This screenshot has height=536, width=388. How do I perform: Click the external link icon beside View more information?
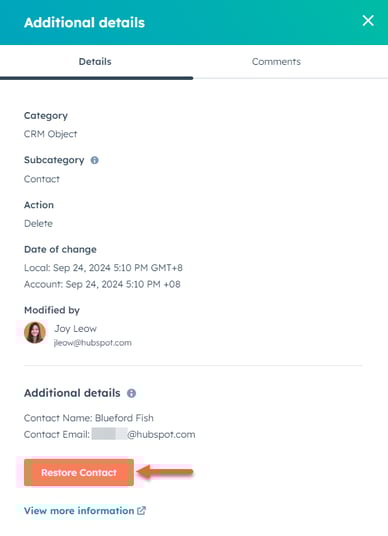pyautogui.click(x=142, y=511)
